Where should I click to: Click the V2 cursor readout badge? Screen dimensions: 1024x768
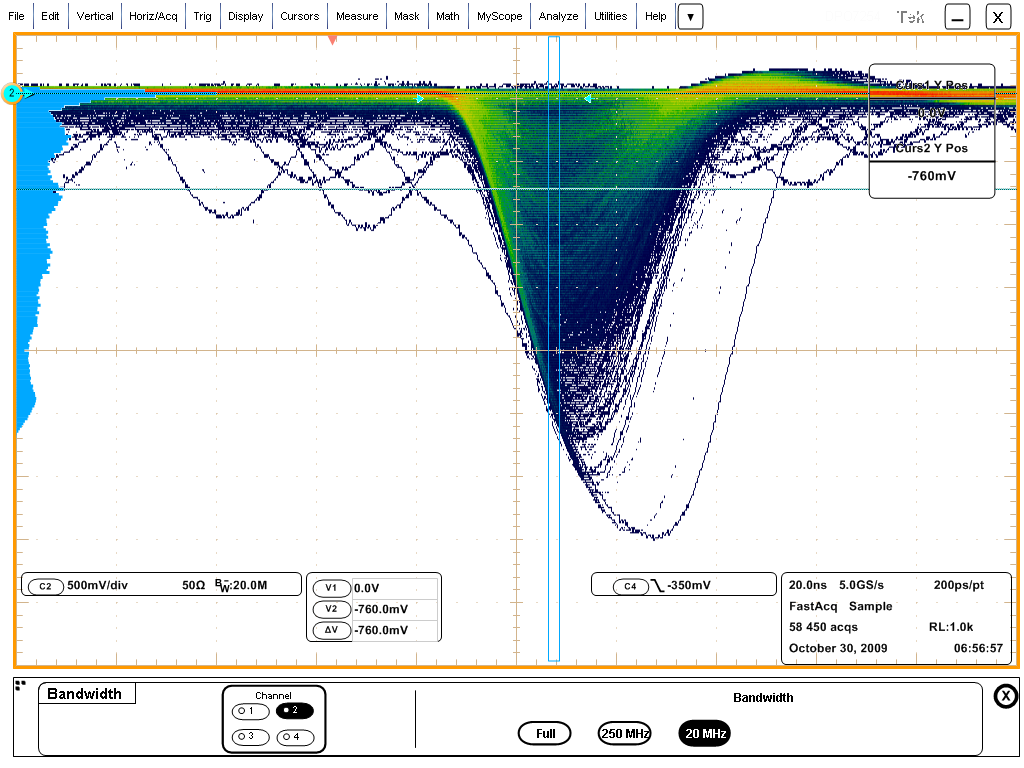(x=332, y=609)
